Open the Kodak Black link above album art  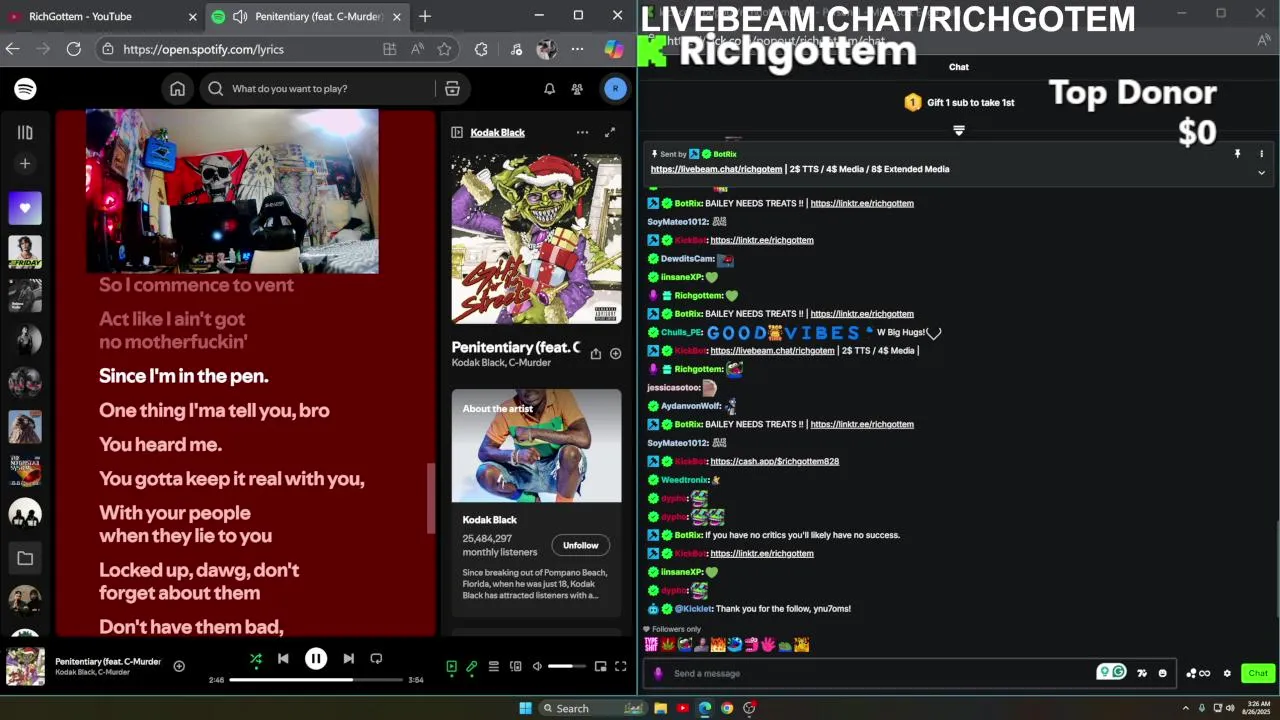pyautogui.click(x=497, y=132)
